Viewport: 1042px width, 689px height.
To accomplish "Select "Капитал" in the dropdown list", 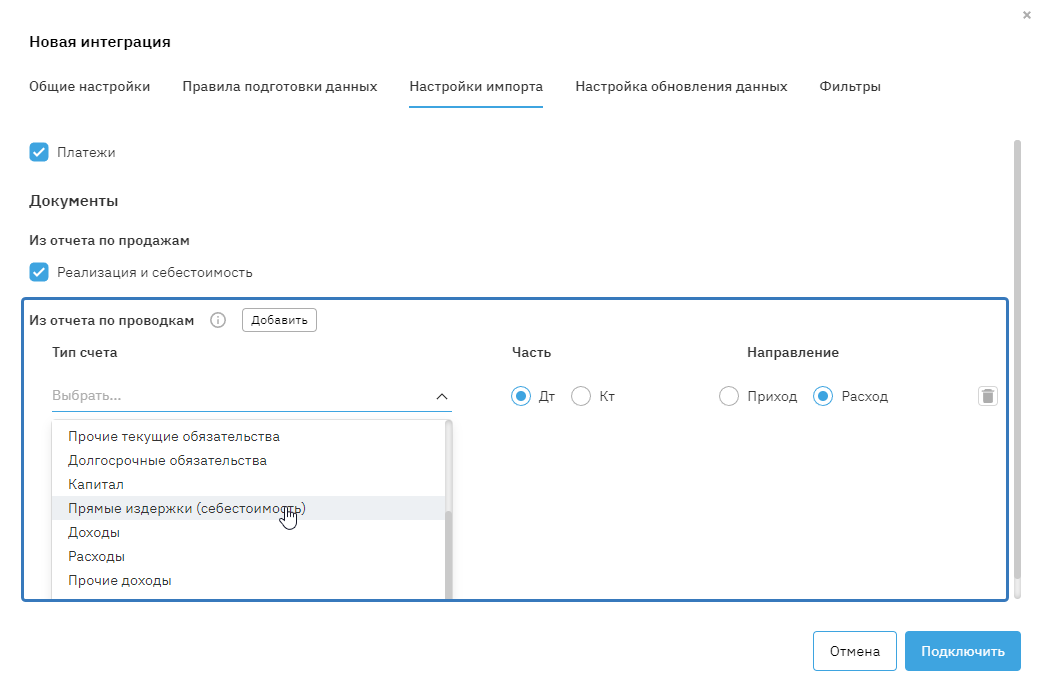I will (96, 484).
